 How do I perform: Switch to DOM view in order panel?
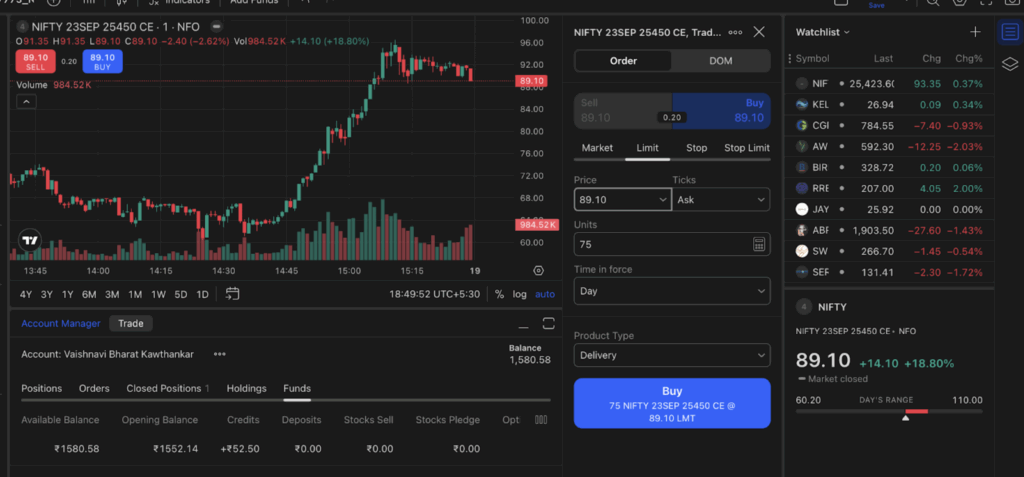click(x=720, y=61)
